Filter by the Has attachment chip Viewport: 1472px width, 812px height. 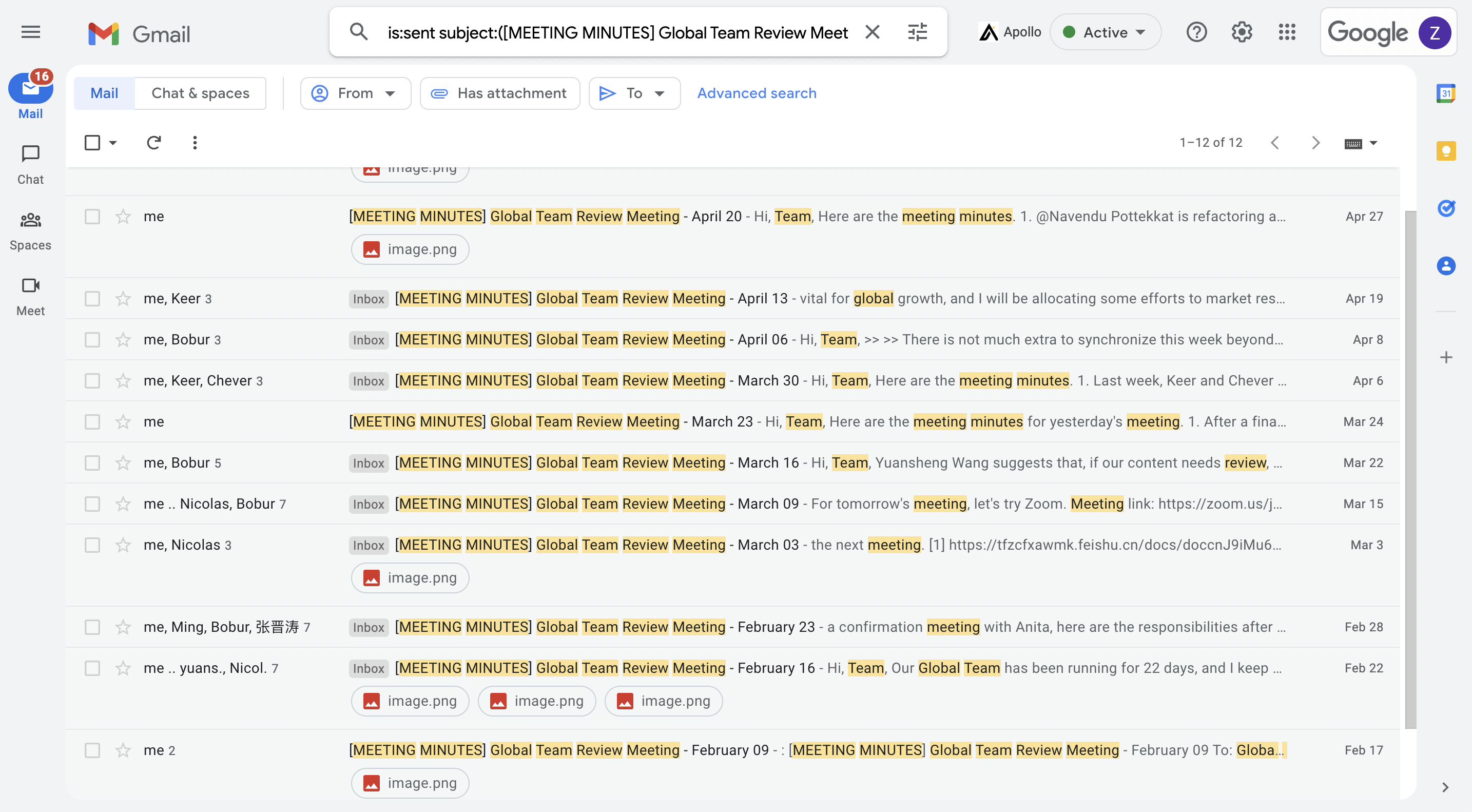[x=500, y=93]
